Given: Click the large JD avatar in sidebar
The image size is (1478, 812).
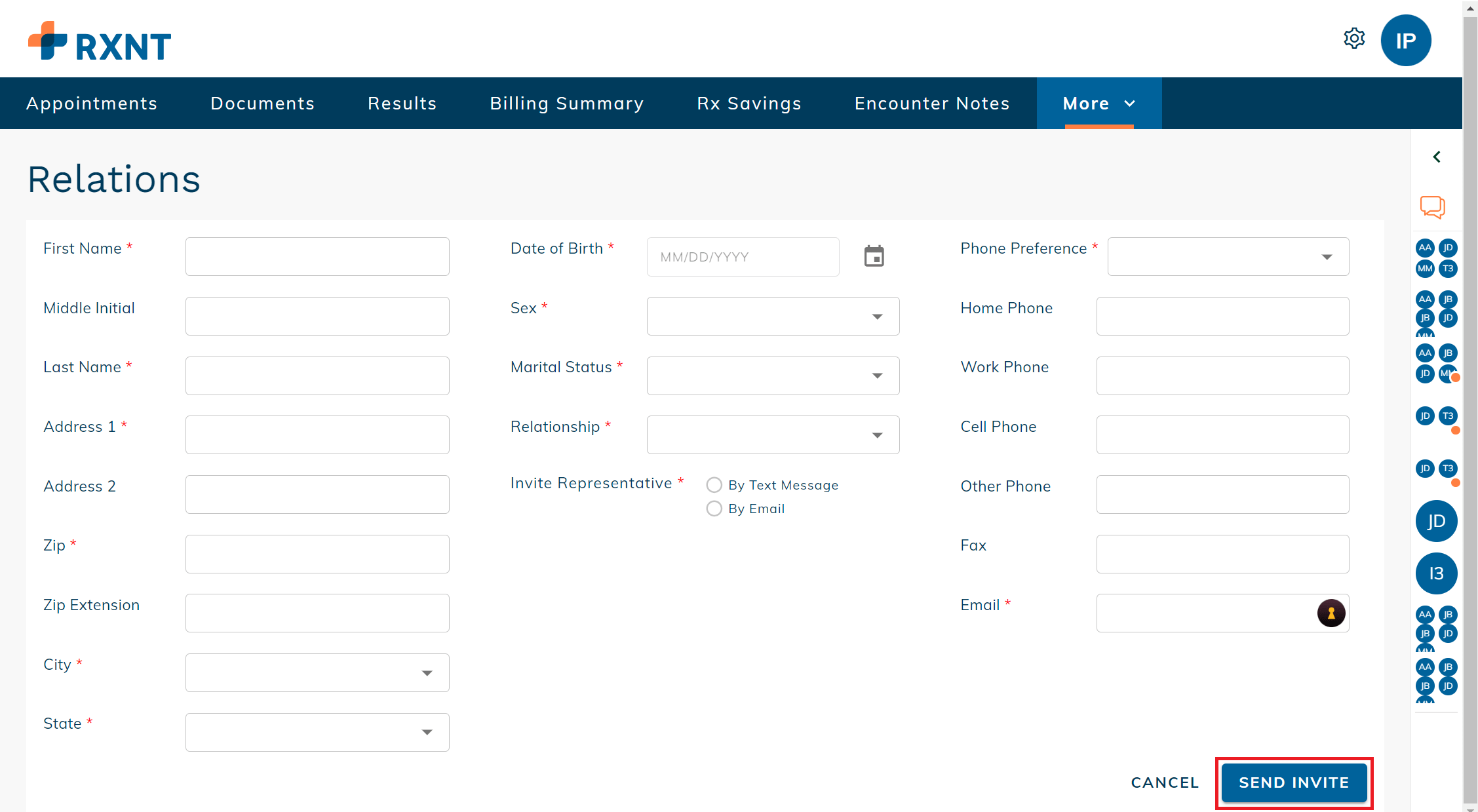Looking at the screenshot, I should tap(1435, 521).
